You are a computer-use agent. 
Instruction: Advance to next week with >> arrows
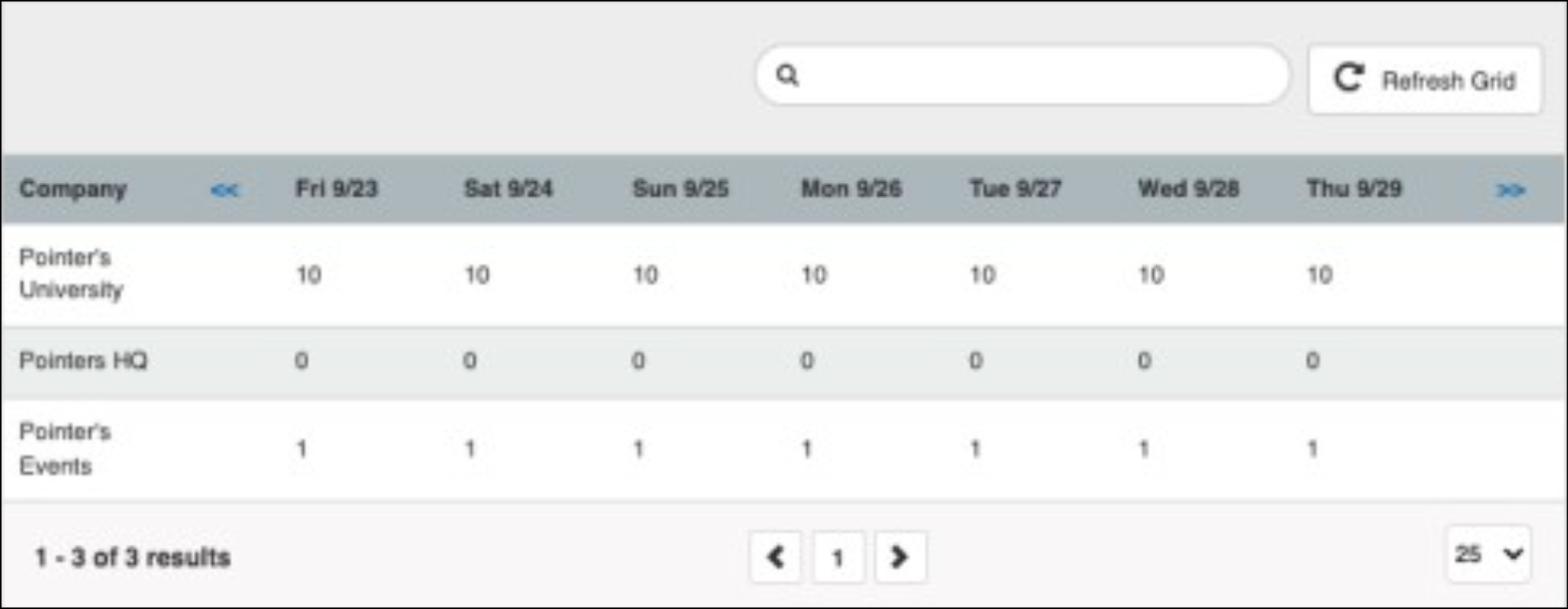click(1510, 190)
